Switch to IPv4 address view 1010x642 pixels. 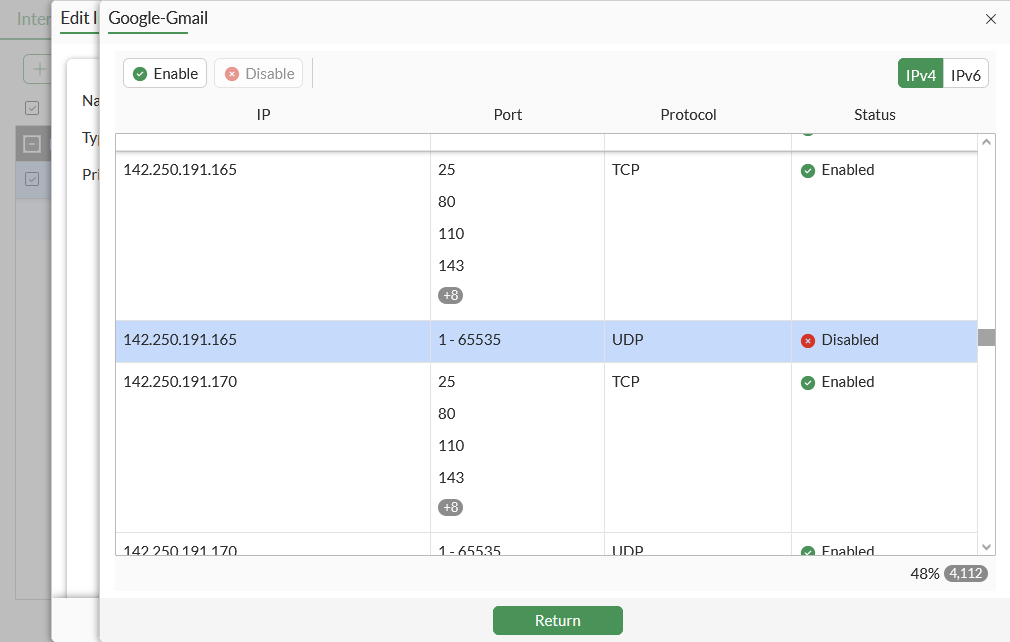[x=920, y=74]
